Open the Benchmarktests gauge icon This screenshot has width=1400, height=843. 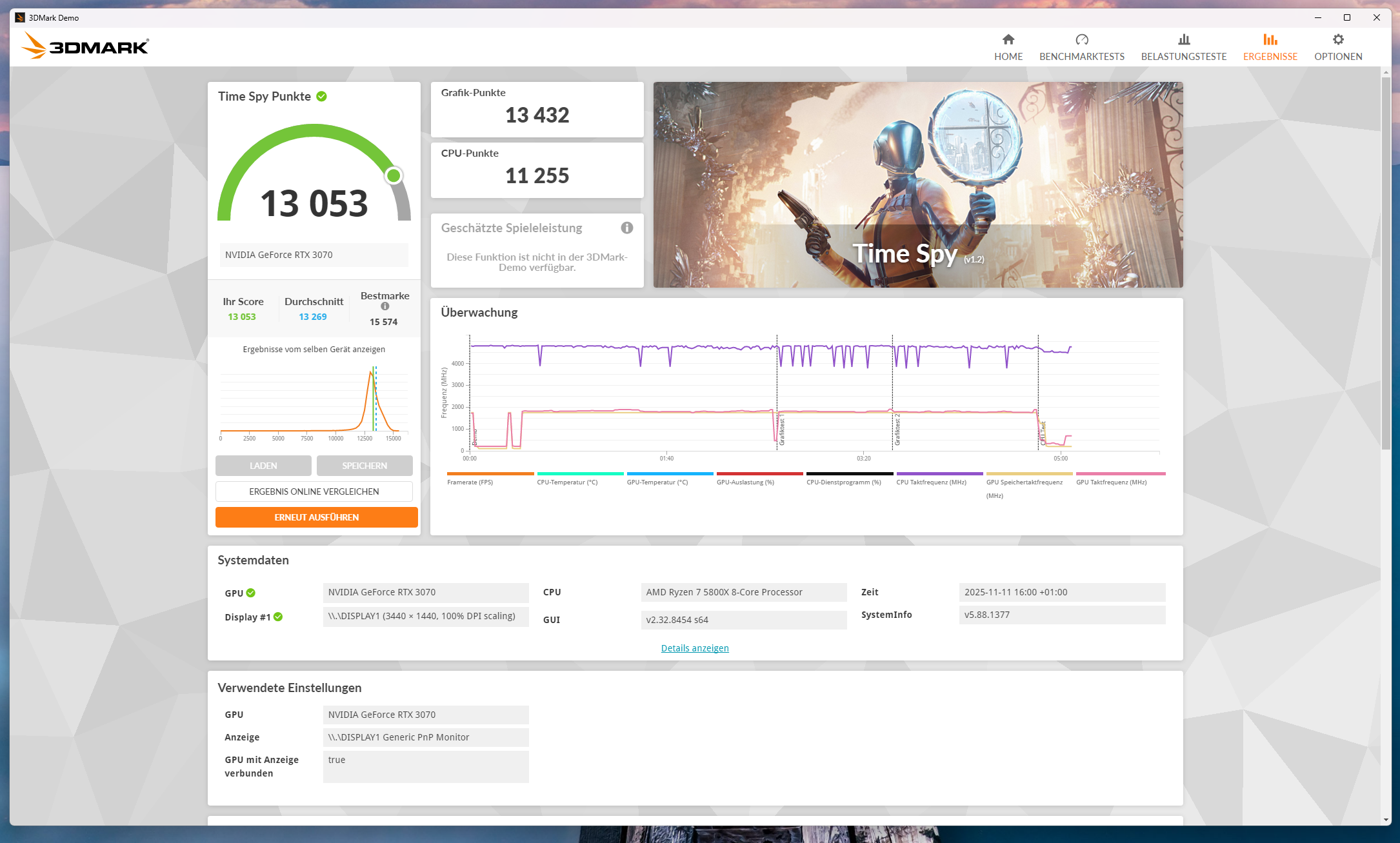[x=1081, y=40]
